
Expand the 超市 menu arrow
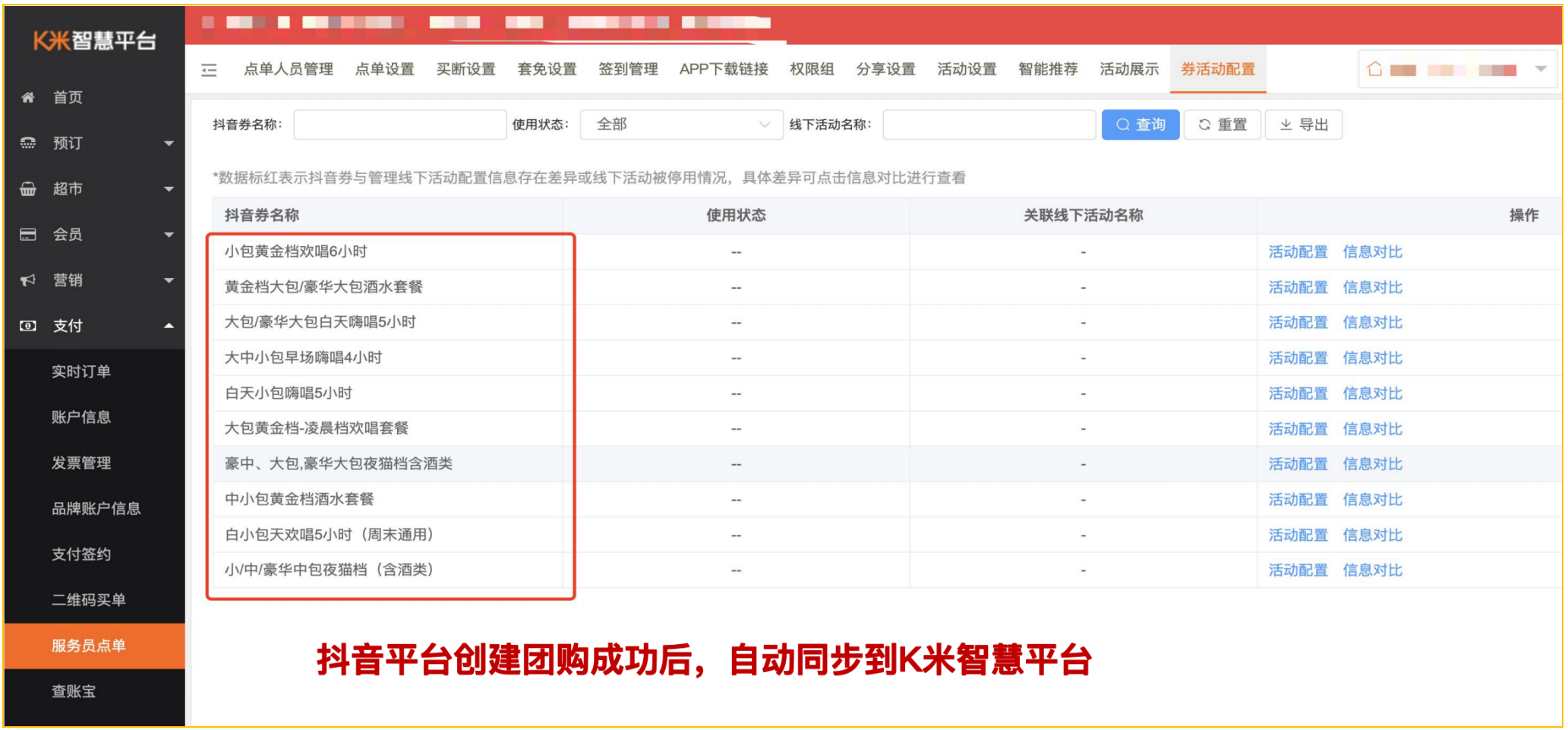169,188
